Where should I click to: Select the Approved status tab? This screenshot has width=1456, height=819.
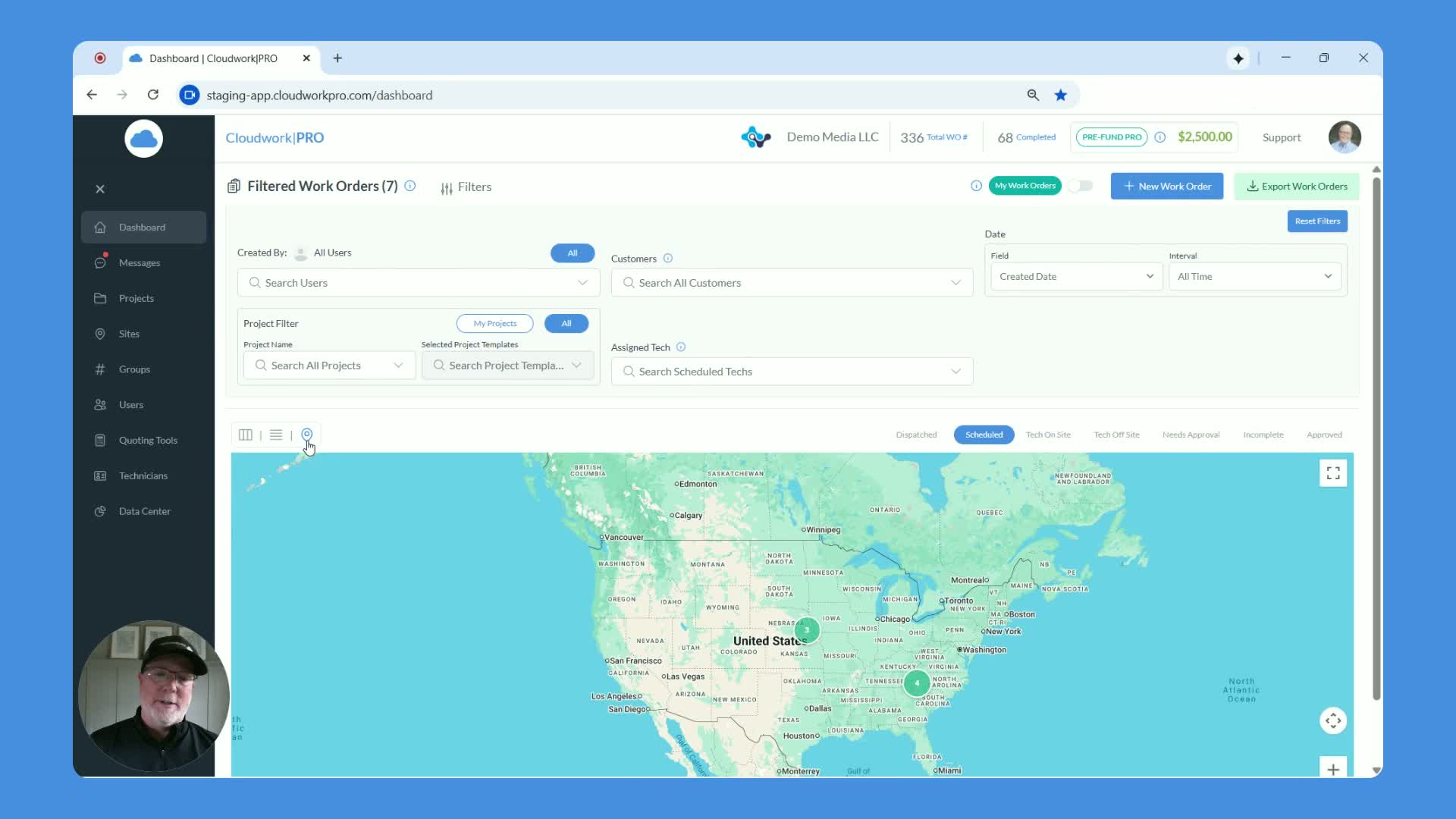click(x=1324, y=435)
